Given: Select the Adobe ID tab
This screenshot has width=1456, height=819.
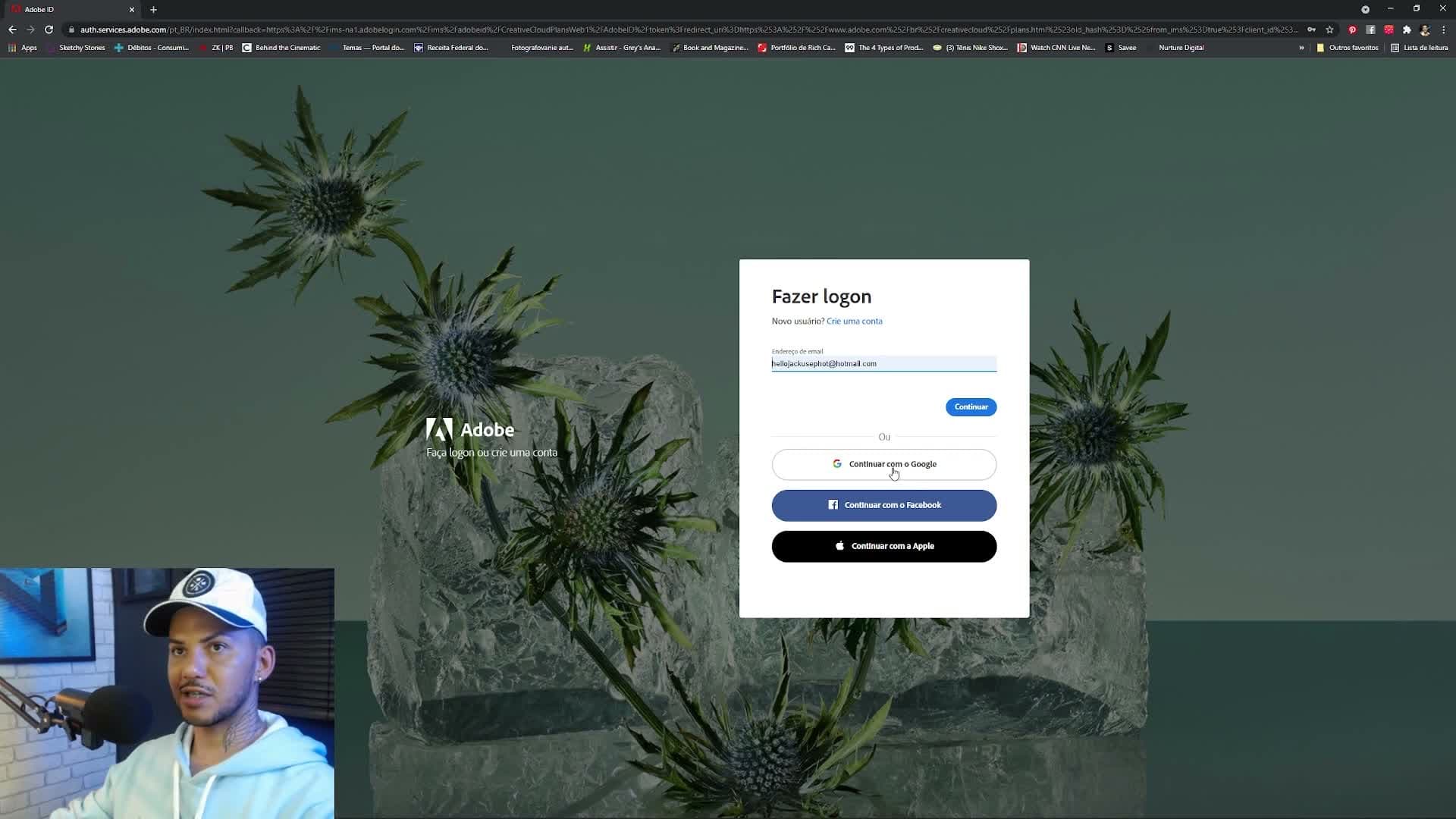Looking at the screenshot, I should pos(72,10).
